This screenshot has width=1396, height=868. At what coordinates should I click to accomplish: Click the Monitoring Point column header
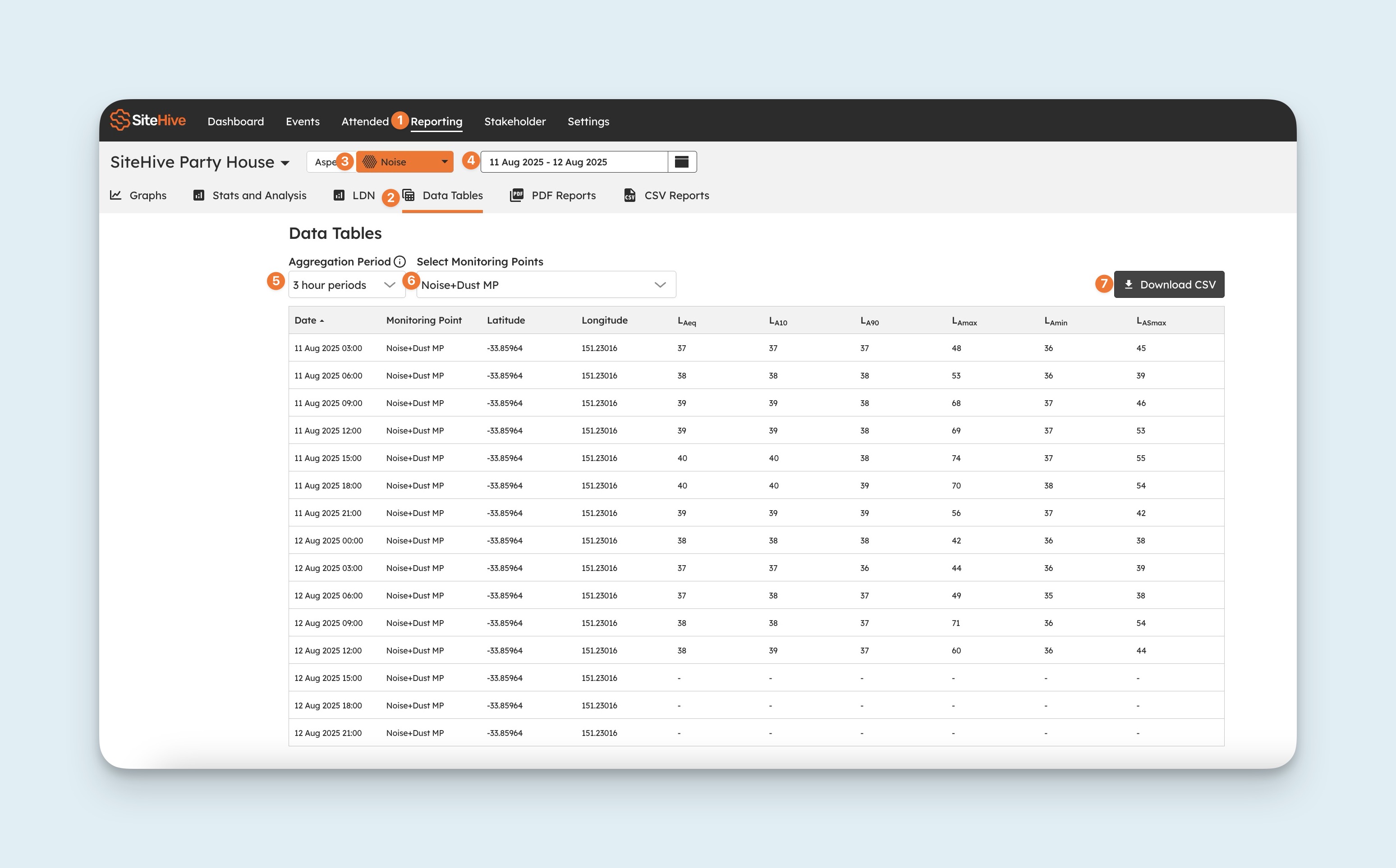(x=424, y=320)
